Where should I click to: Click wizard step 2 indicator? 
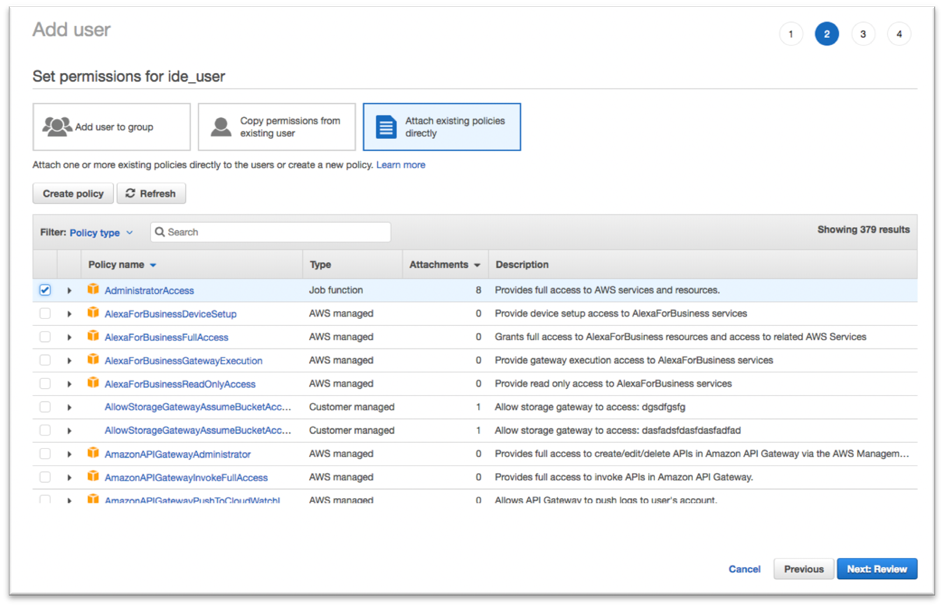tap(827, 34)
